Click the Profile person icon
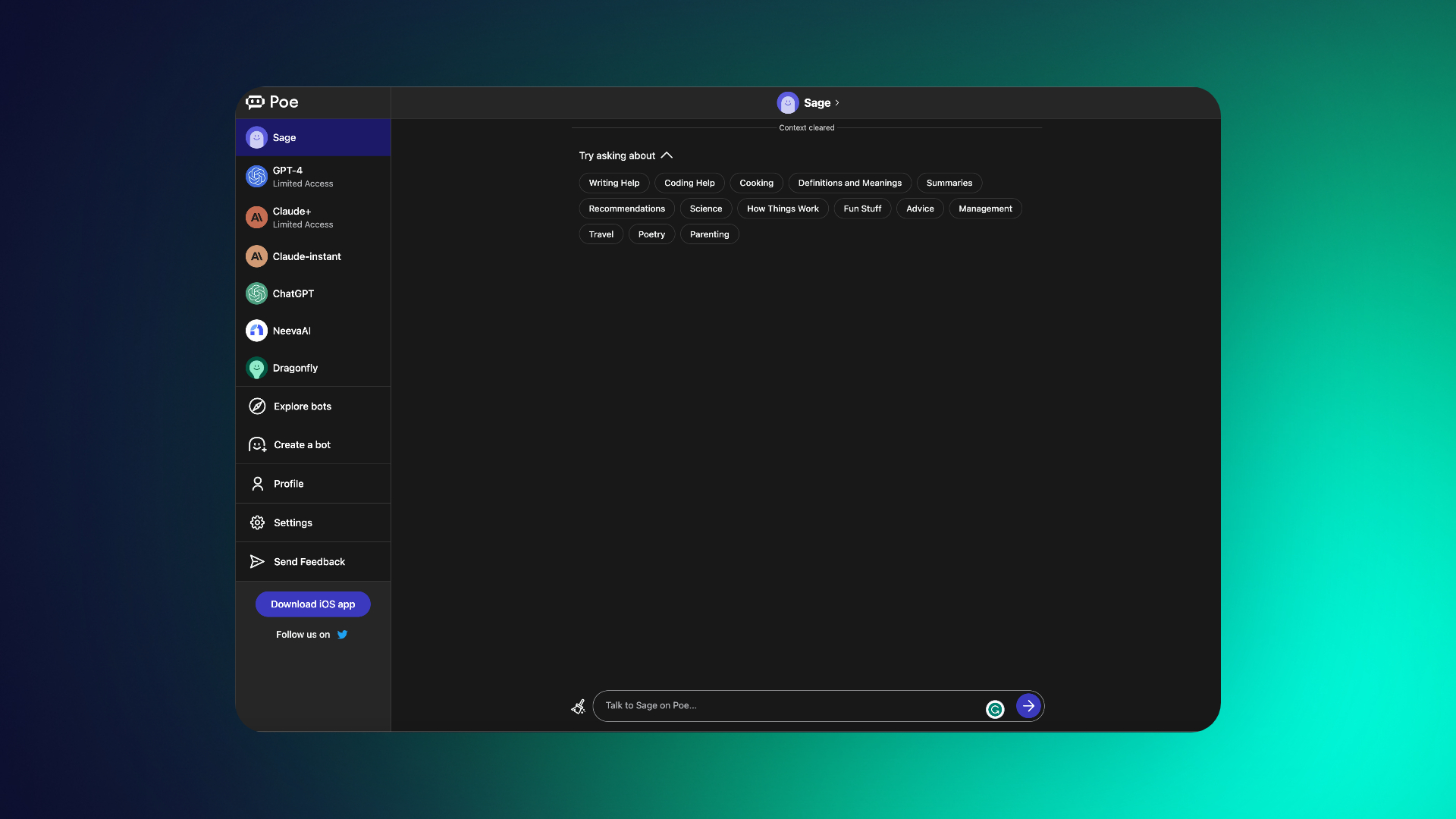This screenshot has width=1456, height=819. pyautogui.click(x=257, y=484)
